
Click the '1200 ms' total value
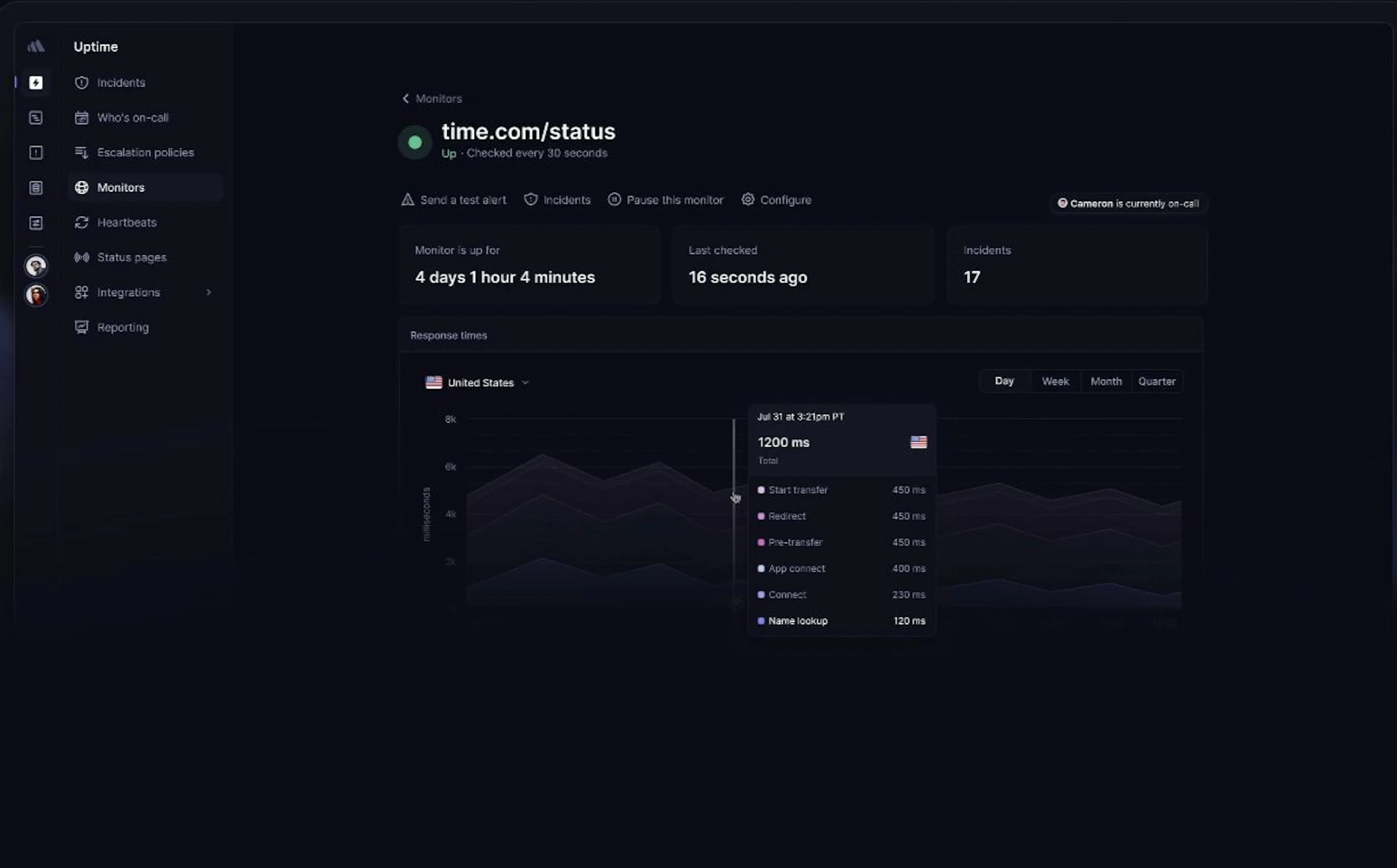784,443
